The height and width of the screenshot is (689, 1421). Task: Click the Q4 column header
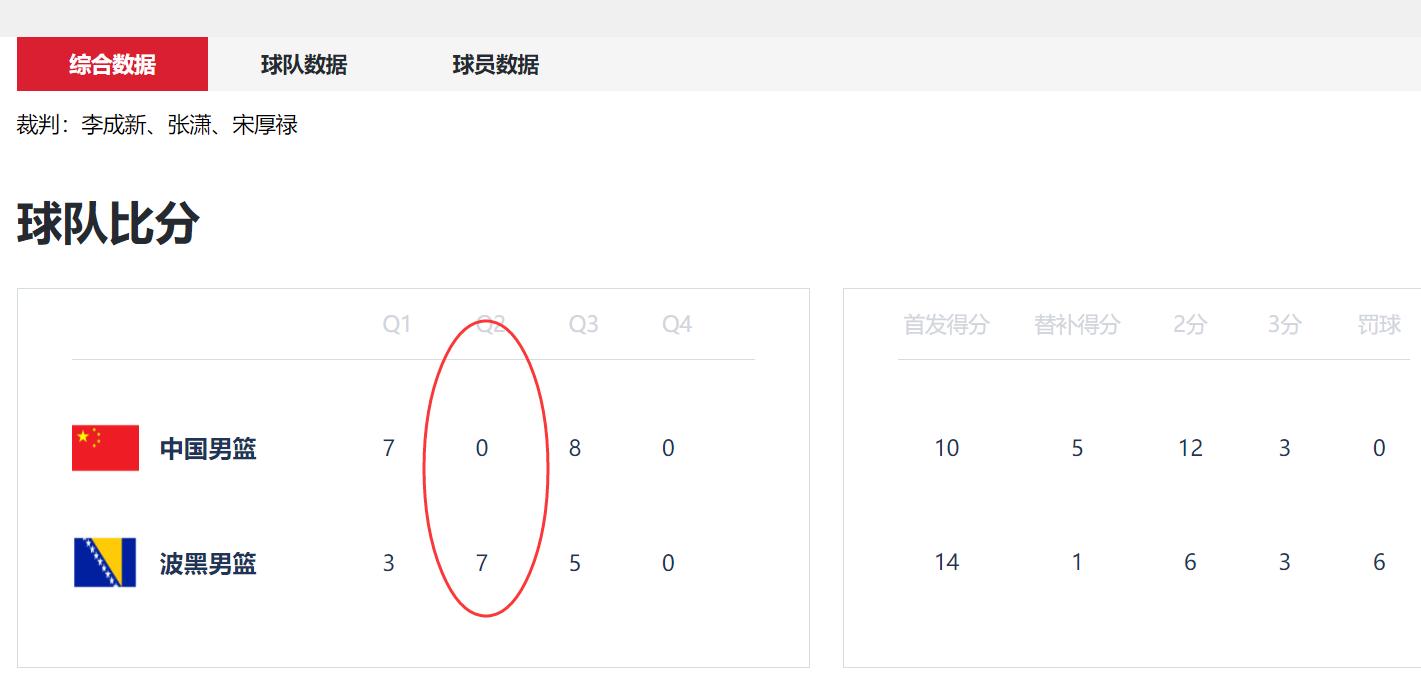tap(677, 324)
